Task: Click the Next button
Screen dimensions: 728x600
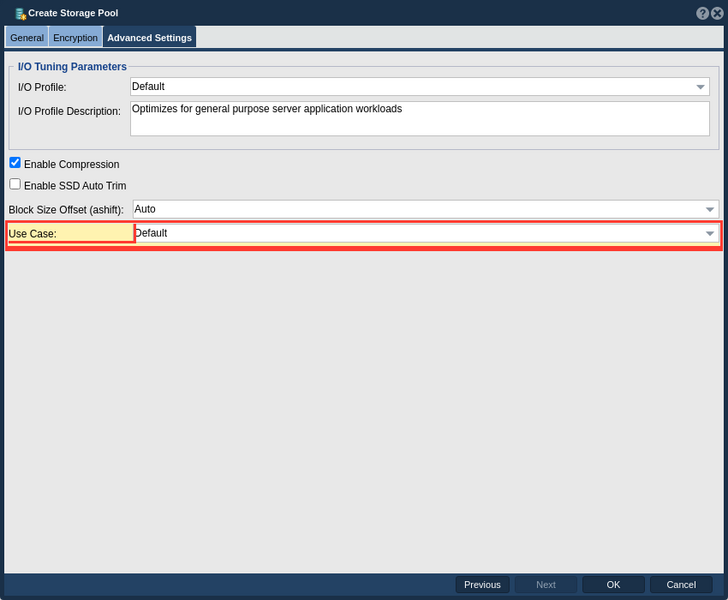Action: [546, 585]
